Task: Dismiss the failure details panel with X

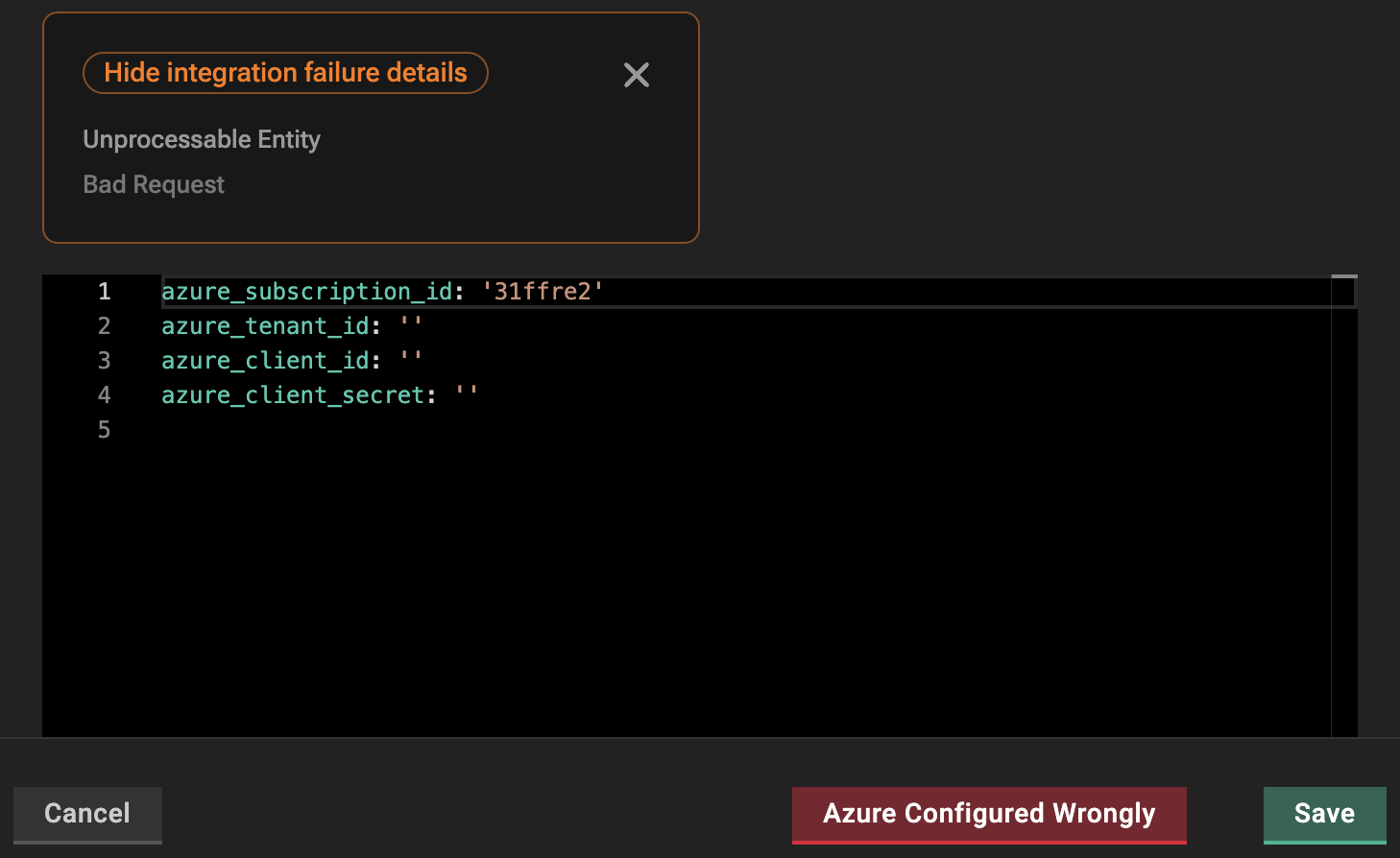Action: coord(637,75)
